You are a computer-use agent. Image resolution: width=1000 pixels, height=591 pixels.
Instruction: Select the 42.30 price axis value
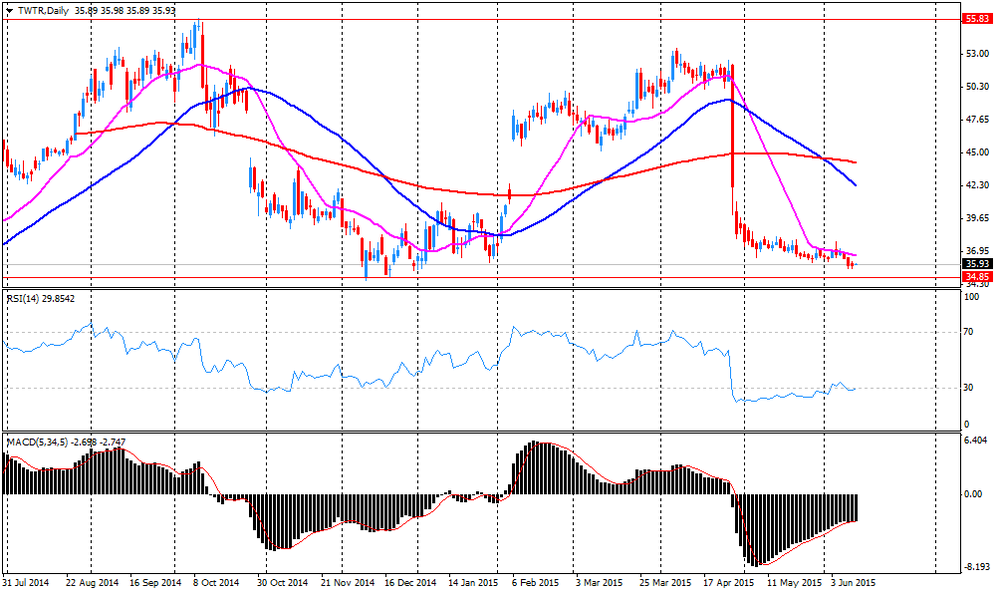978,185
